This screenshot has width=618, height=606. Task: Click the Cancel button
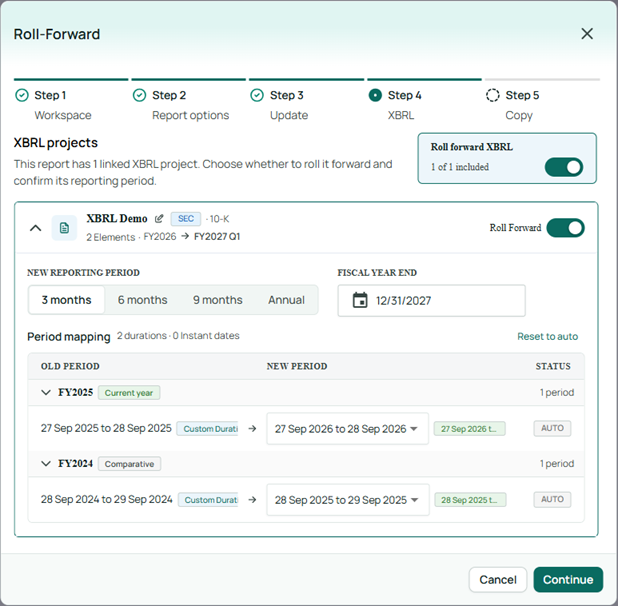(498, 580)
